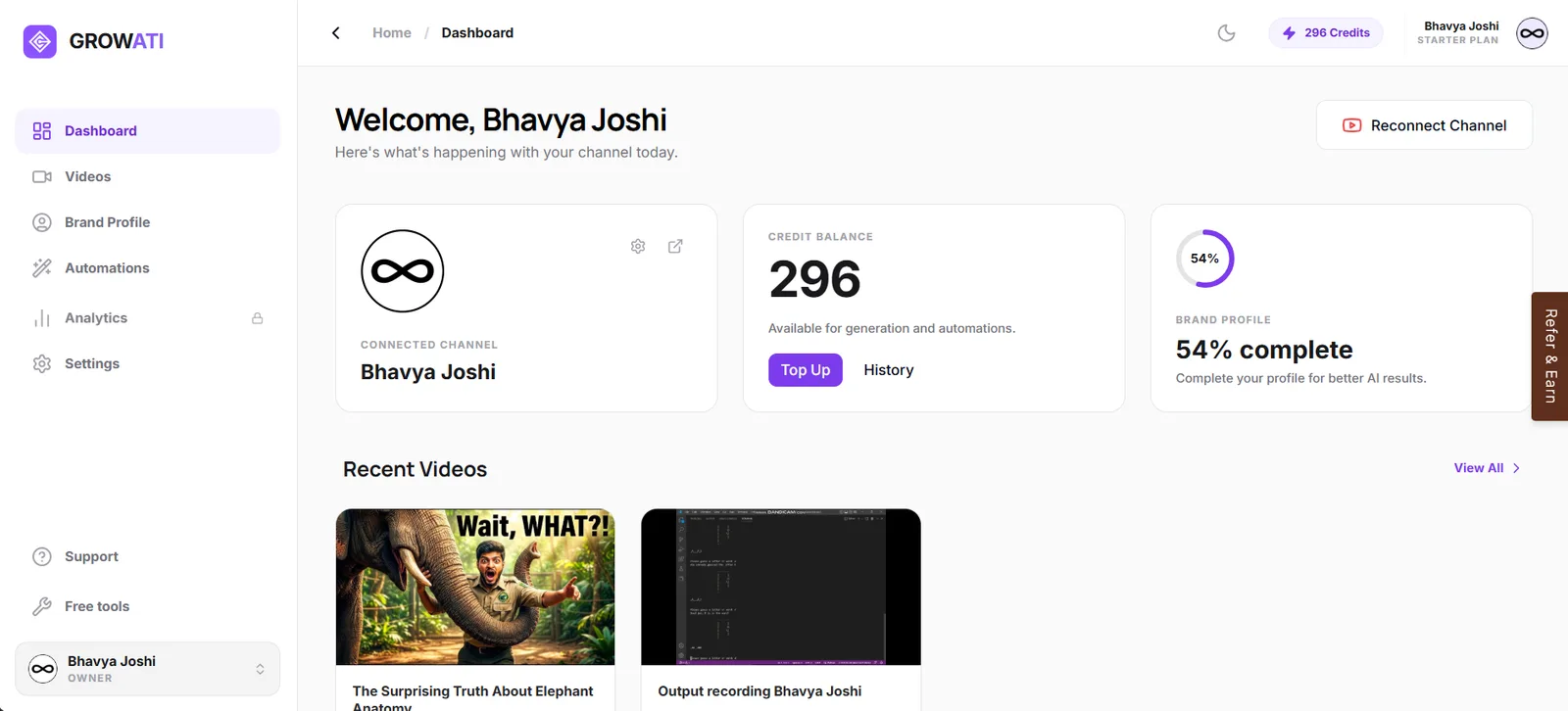The height and width of the screenshot is (711, 1568).
Task: Select the locked Analytics sidebar item
Action: pyautogui.click(x=147, y=318)
